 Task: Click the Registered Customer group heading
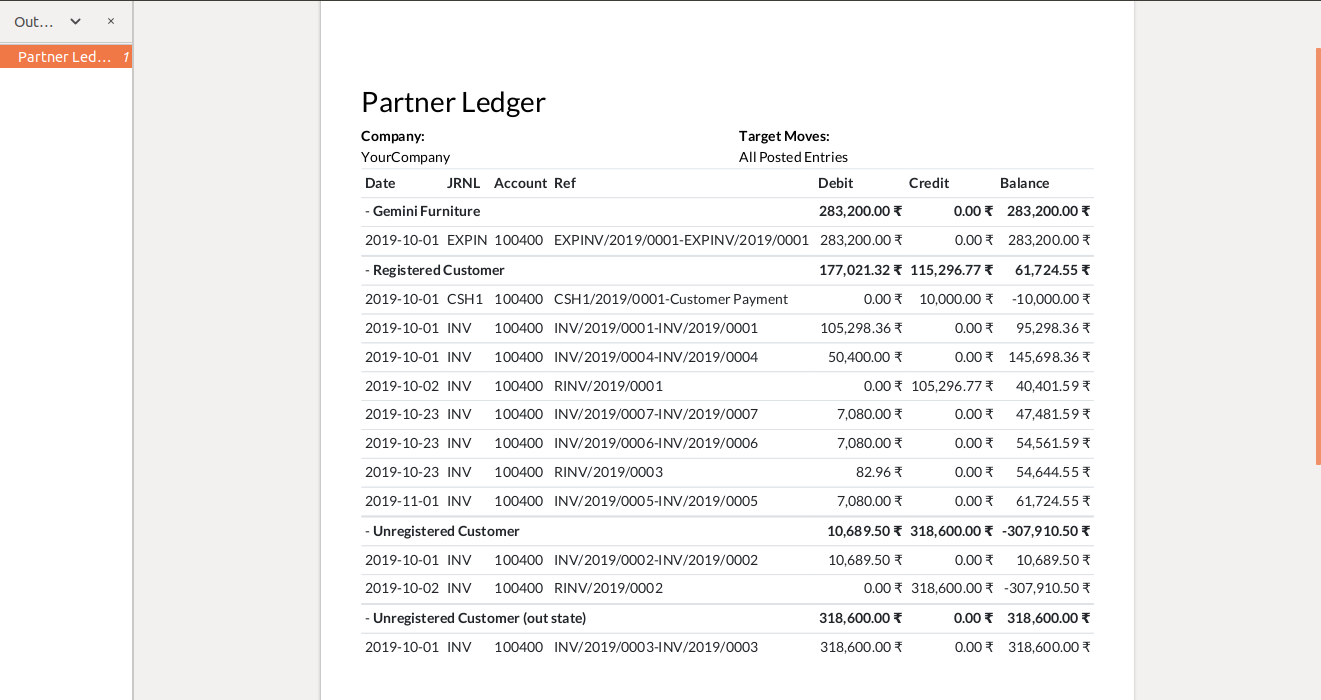click(x=438, y=270)
